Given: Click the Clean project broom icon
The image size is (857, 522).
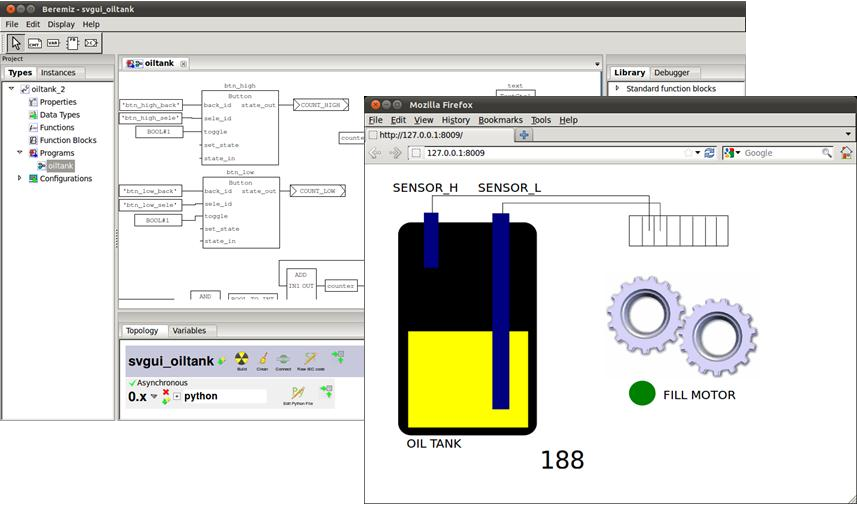Looking at the screenshot, I should click(263, 359).
